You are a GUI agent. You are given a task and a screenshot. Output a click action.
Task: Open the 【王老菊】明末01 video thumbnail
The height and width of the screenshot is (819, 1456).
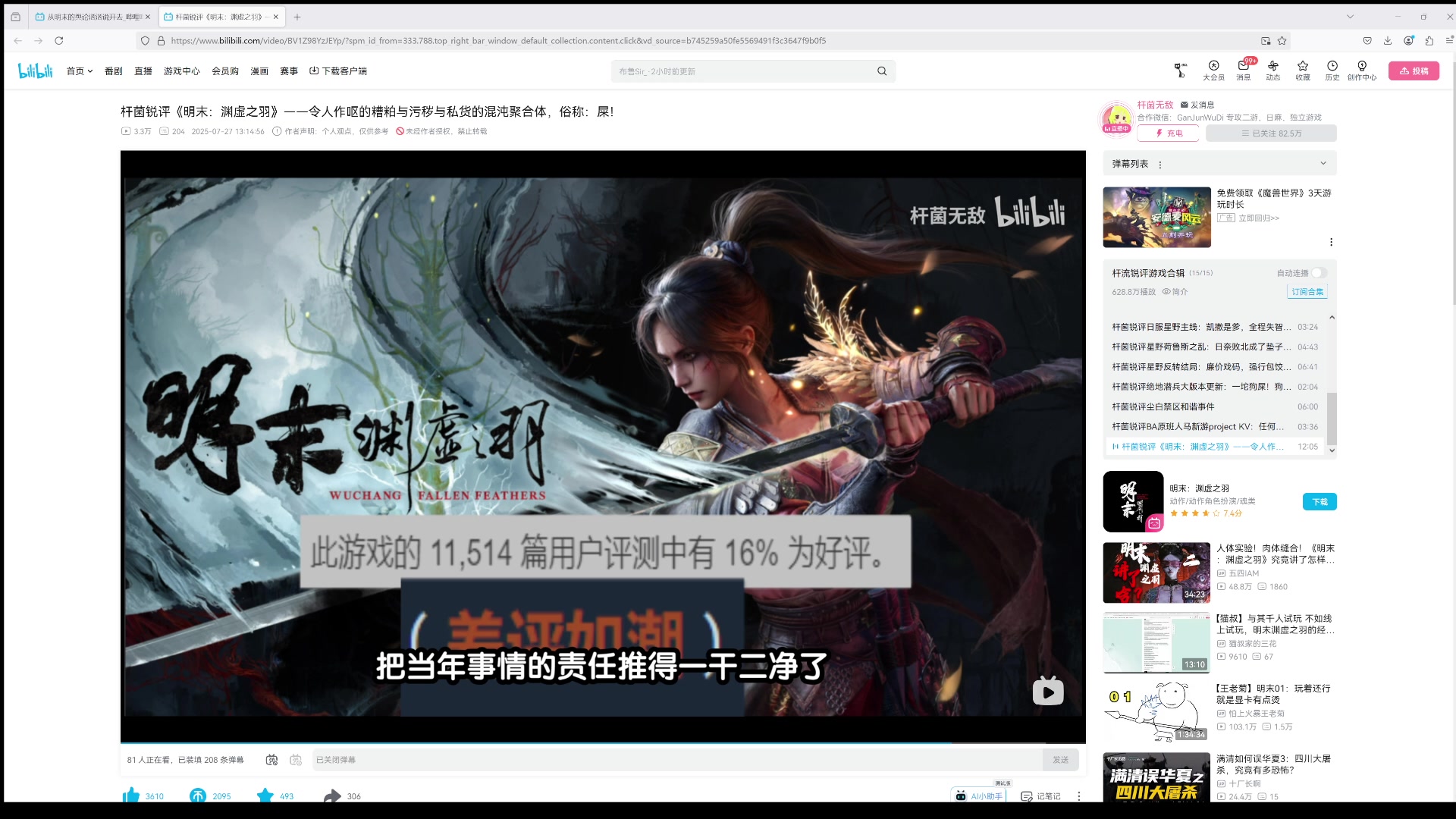(x=1156, y=713)
